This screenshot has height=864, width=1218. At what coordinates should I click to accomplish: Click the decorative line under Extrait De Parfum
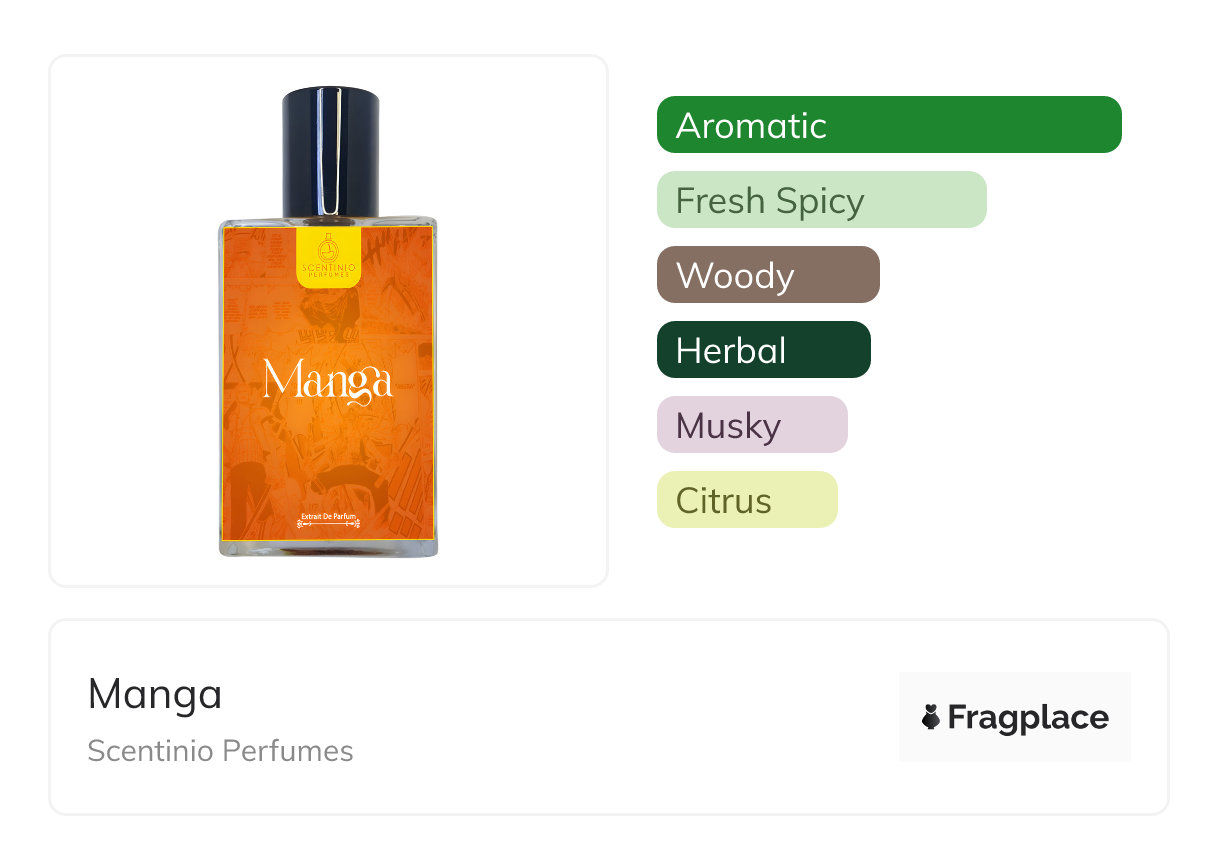[x=329, y=524]
